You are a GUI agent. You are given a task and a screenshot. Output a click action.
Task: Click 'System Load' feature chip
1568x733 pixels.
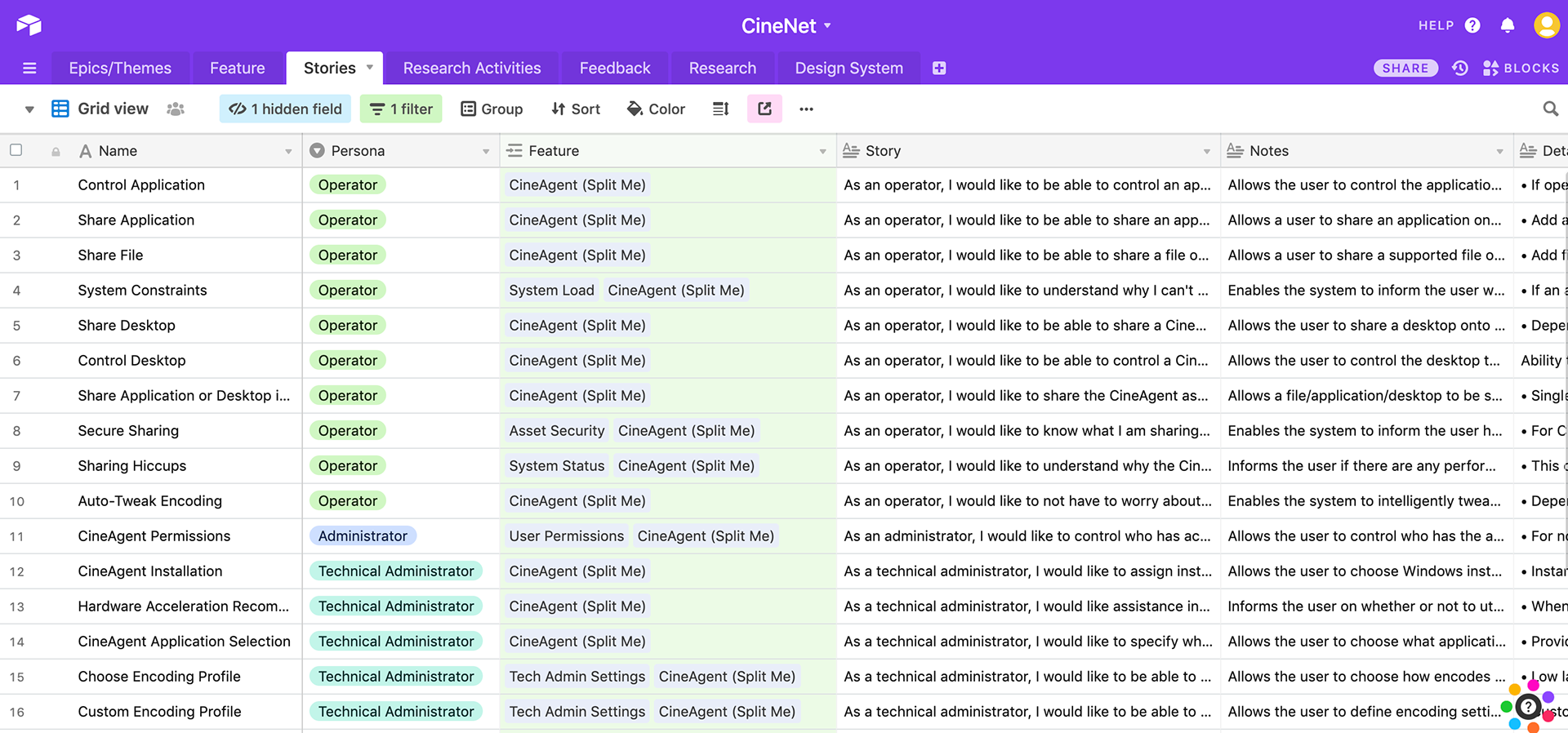[x=552, y=291]
